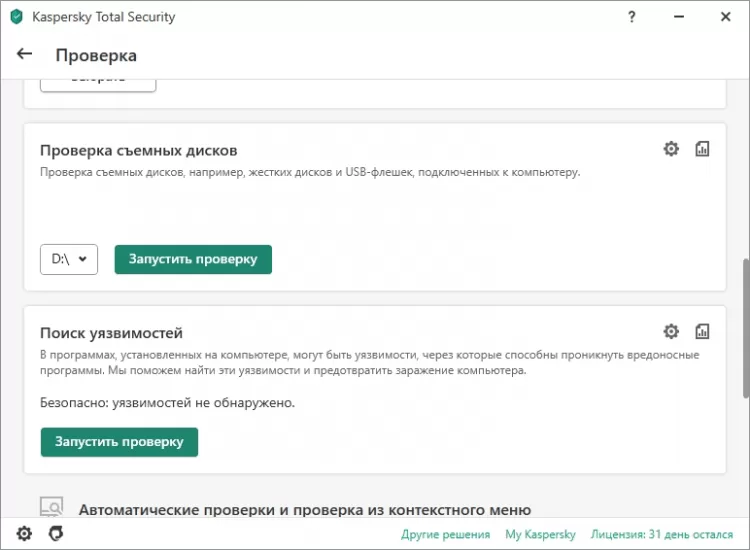Open Автоматические проверки и проверка из контекстного меню
Image resolution: width=750 pixels, height=550 pixels.
[x=304, y=509]
